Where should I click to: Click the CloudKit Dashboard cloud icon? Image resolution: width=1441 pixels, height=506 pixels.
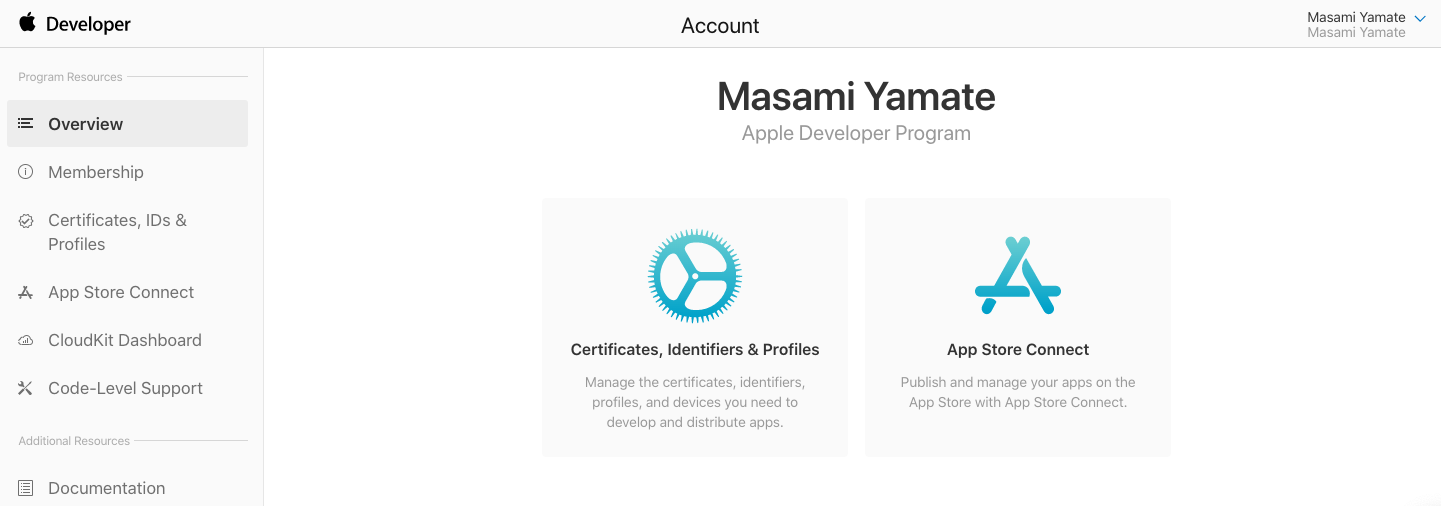[26, 341]
